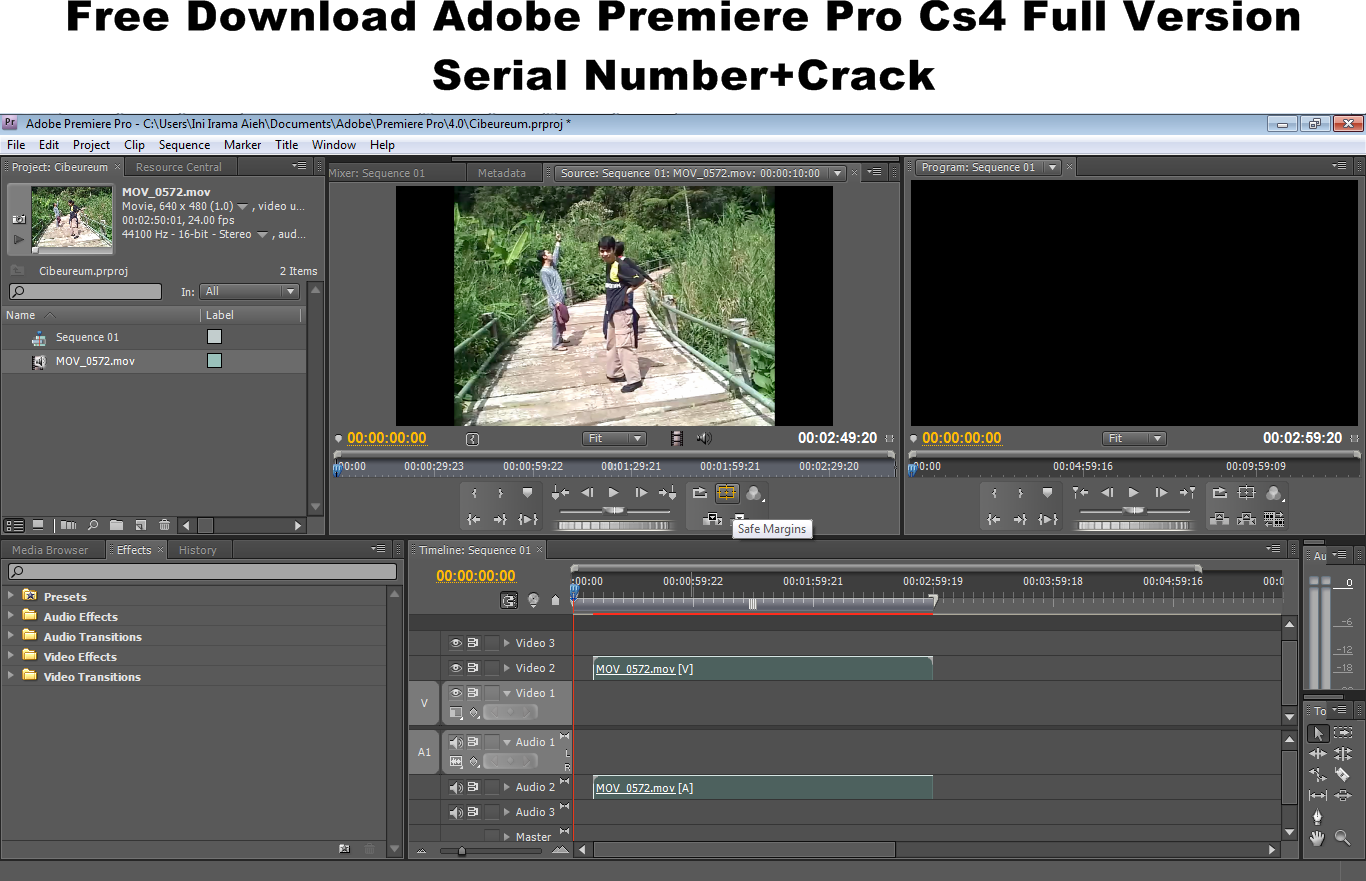This screenshot has width=1366, height=881.
Task: Expand the Video 3 track
Action: (507, 643)
